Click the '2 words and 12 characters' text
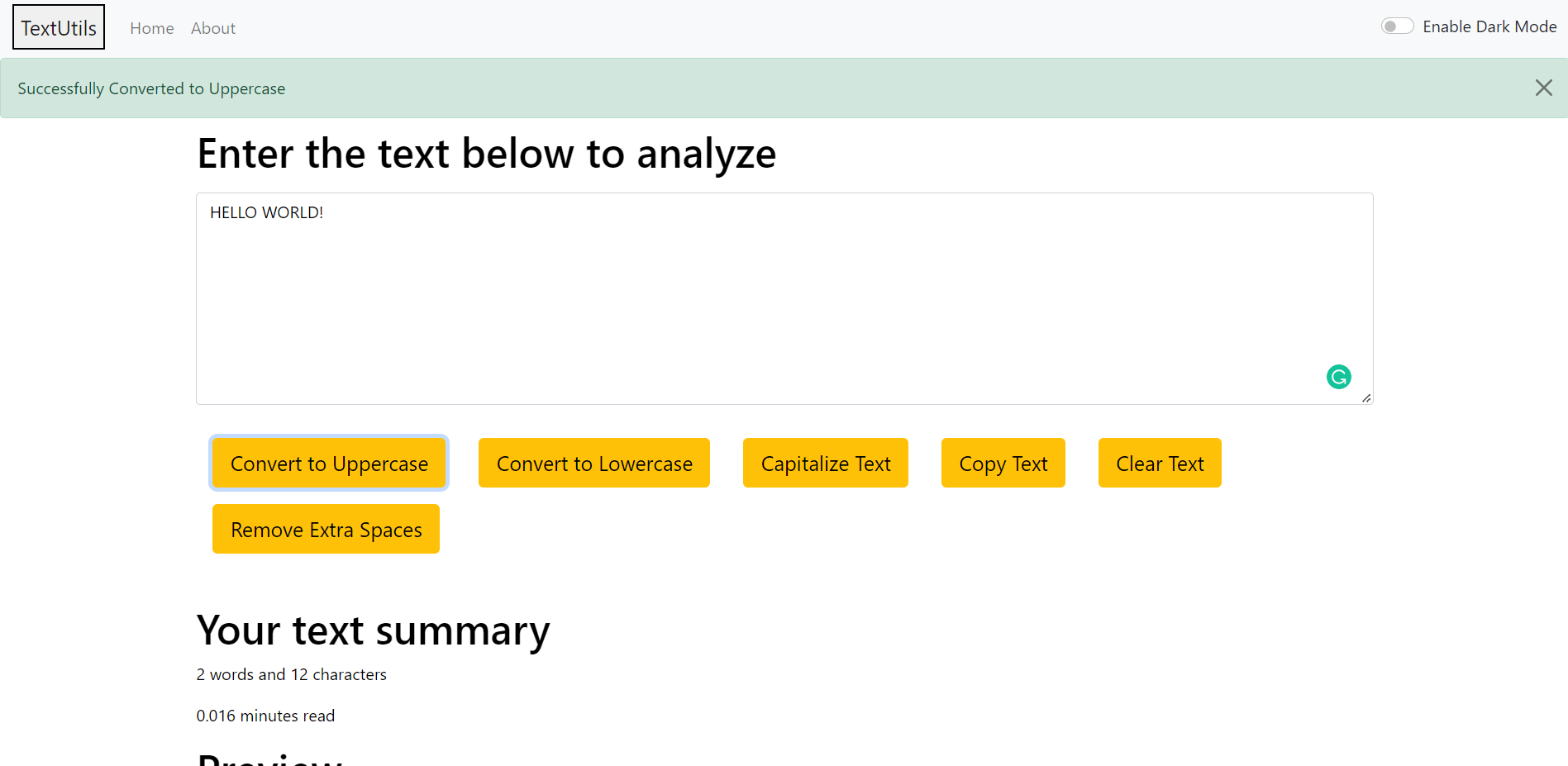 coord(291,674)
